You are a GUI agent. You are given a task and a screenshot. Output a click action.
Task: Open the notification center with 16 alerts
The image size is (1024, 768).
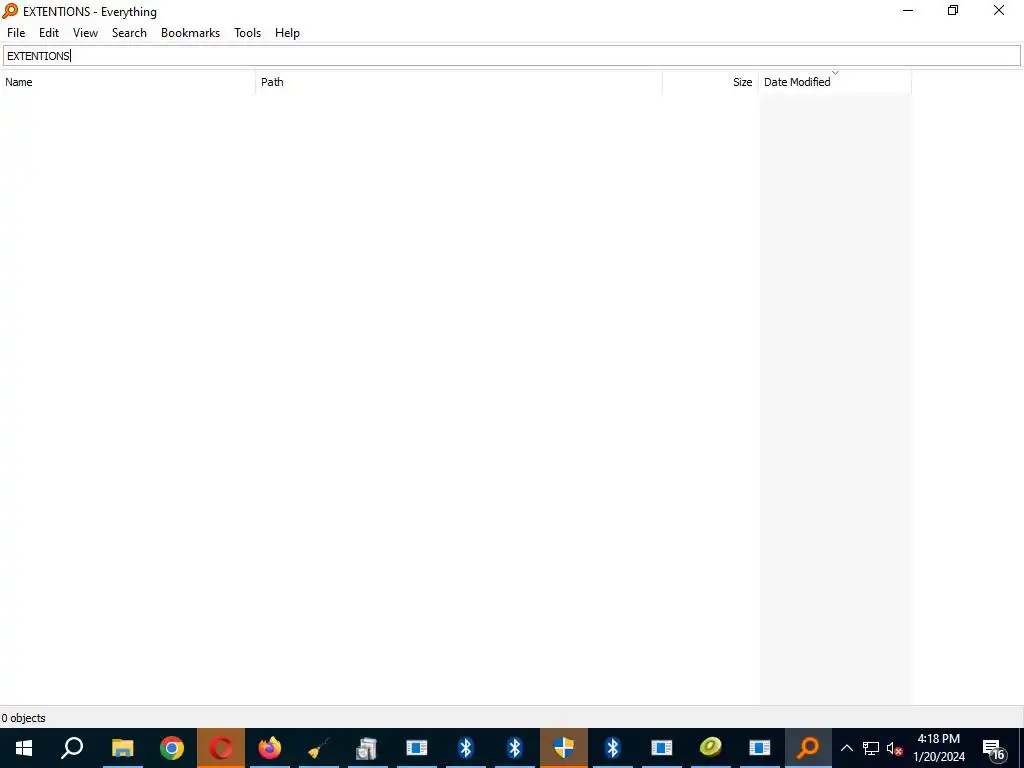tap(994, 748)
